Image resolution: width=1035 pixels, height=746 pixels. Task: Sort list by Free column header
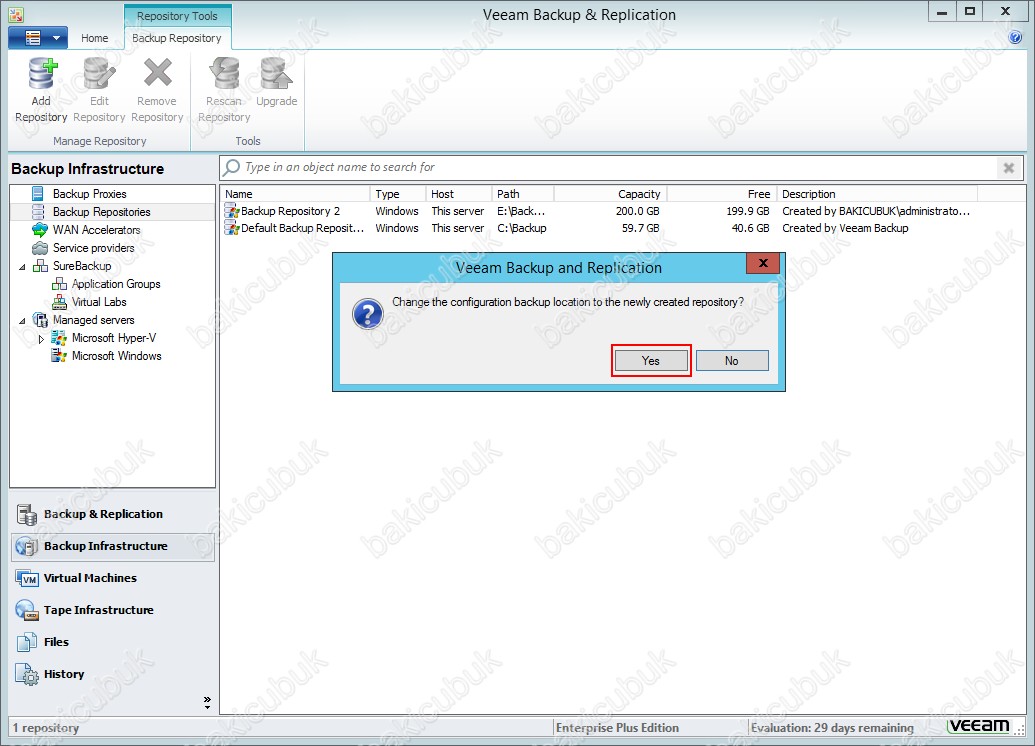click(722, 194)
